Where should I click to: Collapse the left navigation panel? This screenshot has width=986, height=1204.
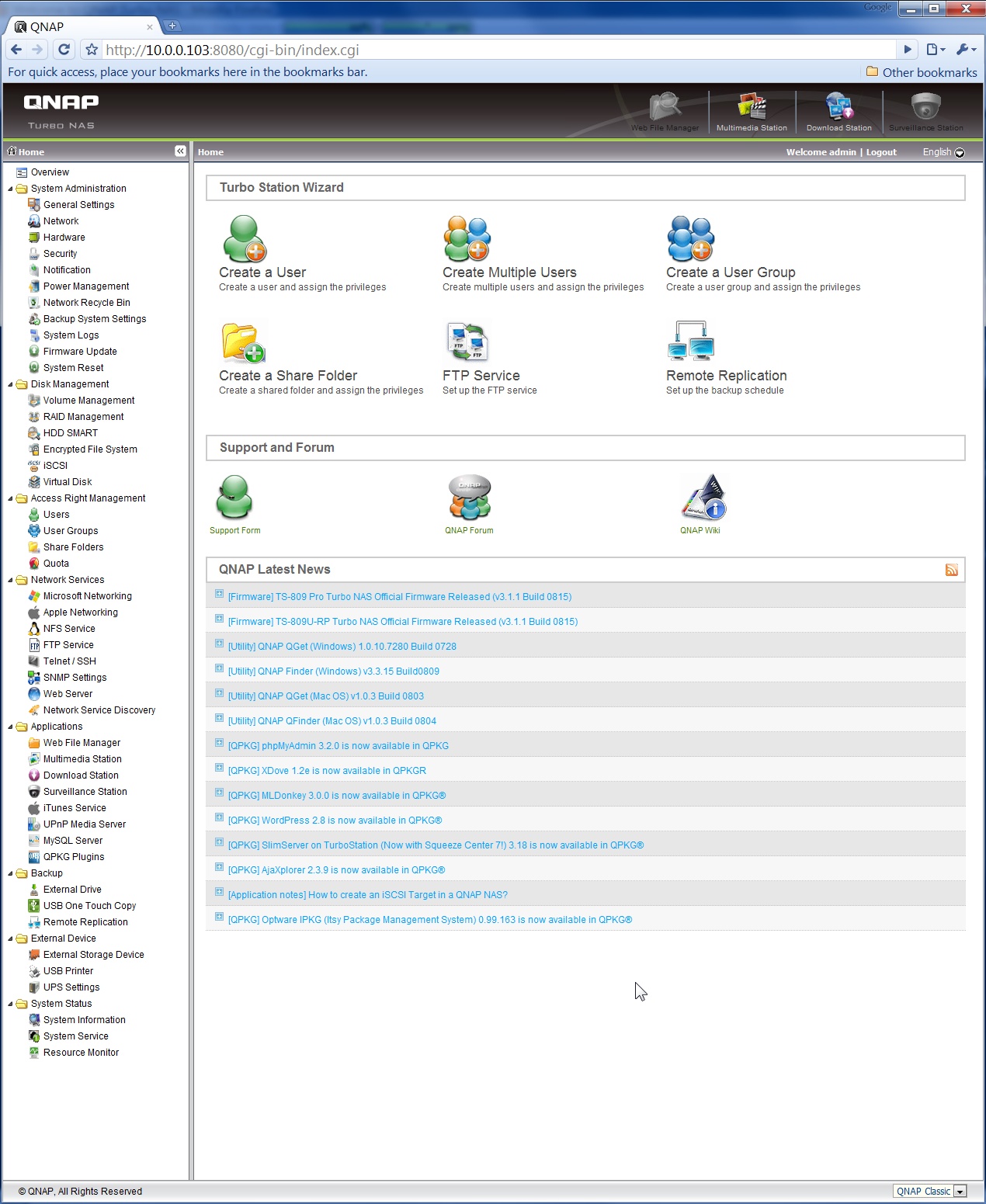coord(180,151)
